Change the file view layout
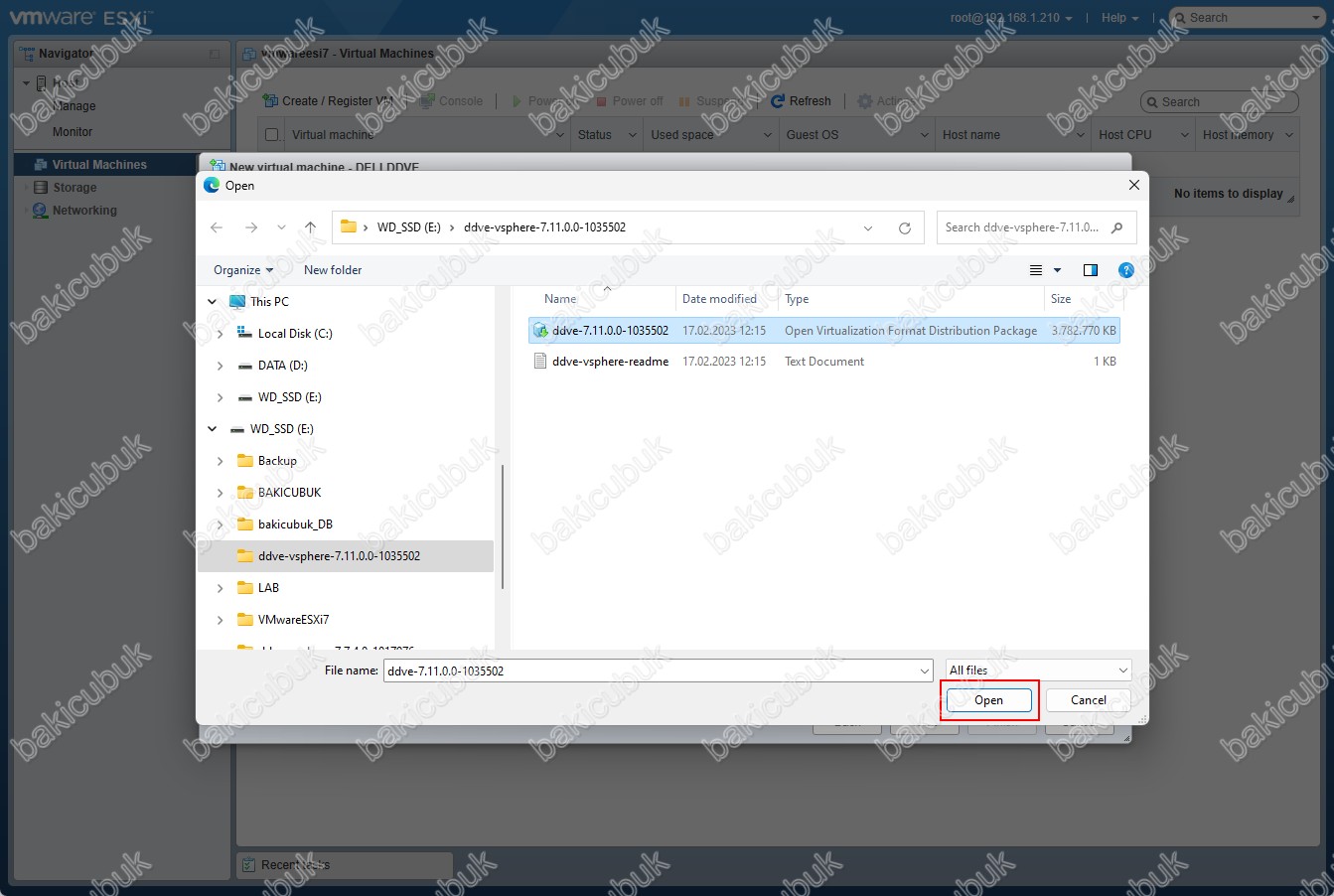Image resolution: width=1334 pixels, height=896 pixels. point(1036,270)
